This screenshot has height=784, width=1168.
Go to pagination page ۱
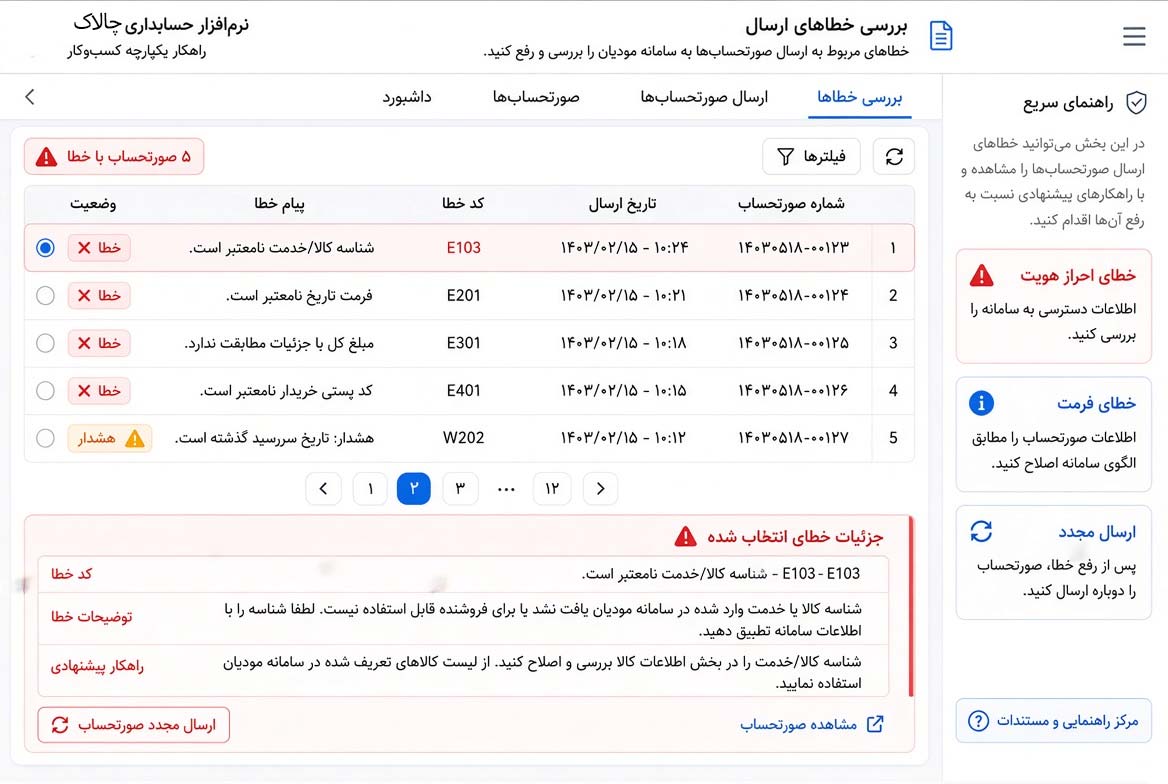click(370, 489)
